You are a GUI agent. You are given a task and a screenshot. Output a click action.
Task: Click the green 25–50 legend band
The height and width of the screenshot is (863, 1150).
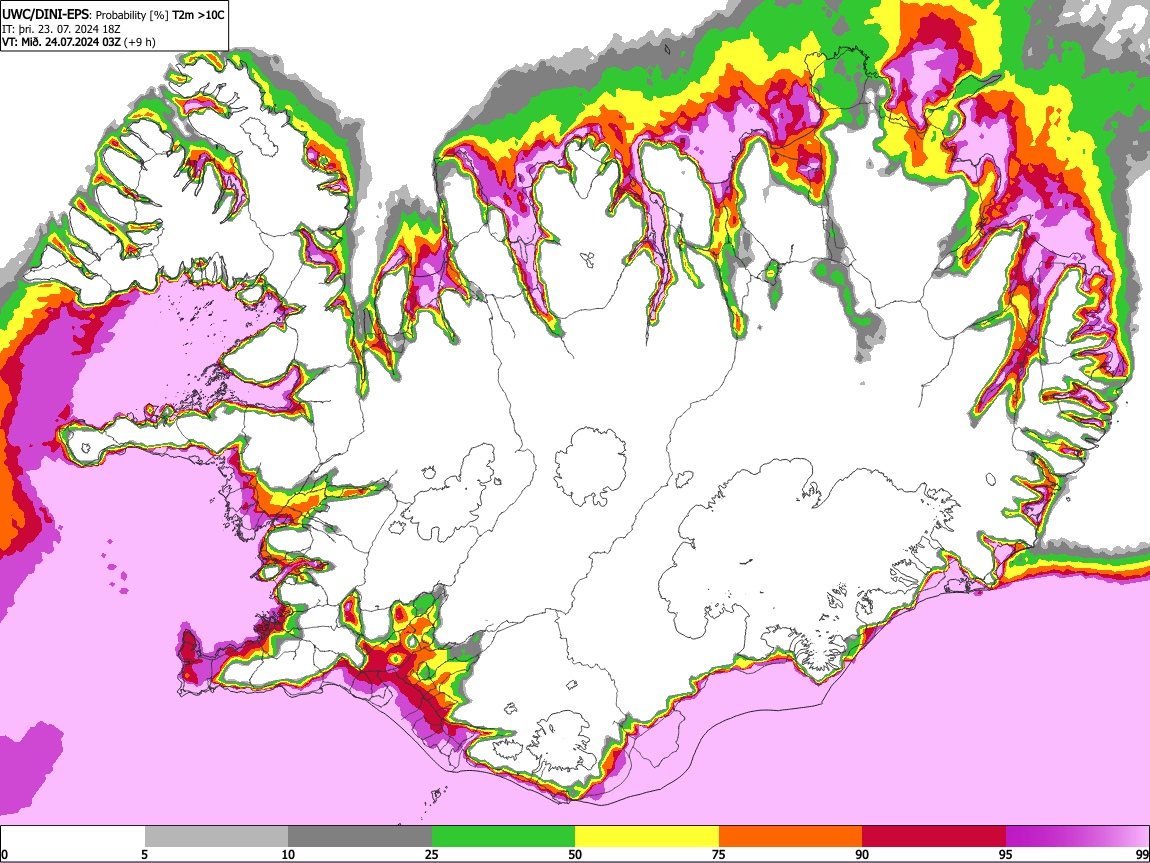pos(503,837)
